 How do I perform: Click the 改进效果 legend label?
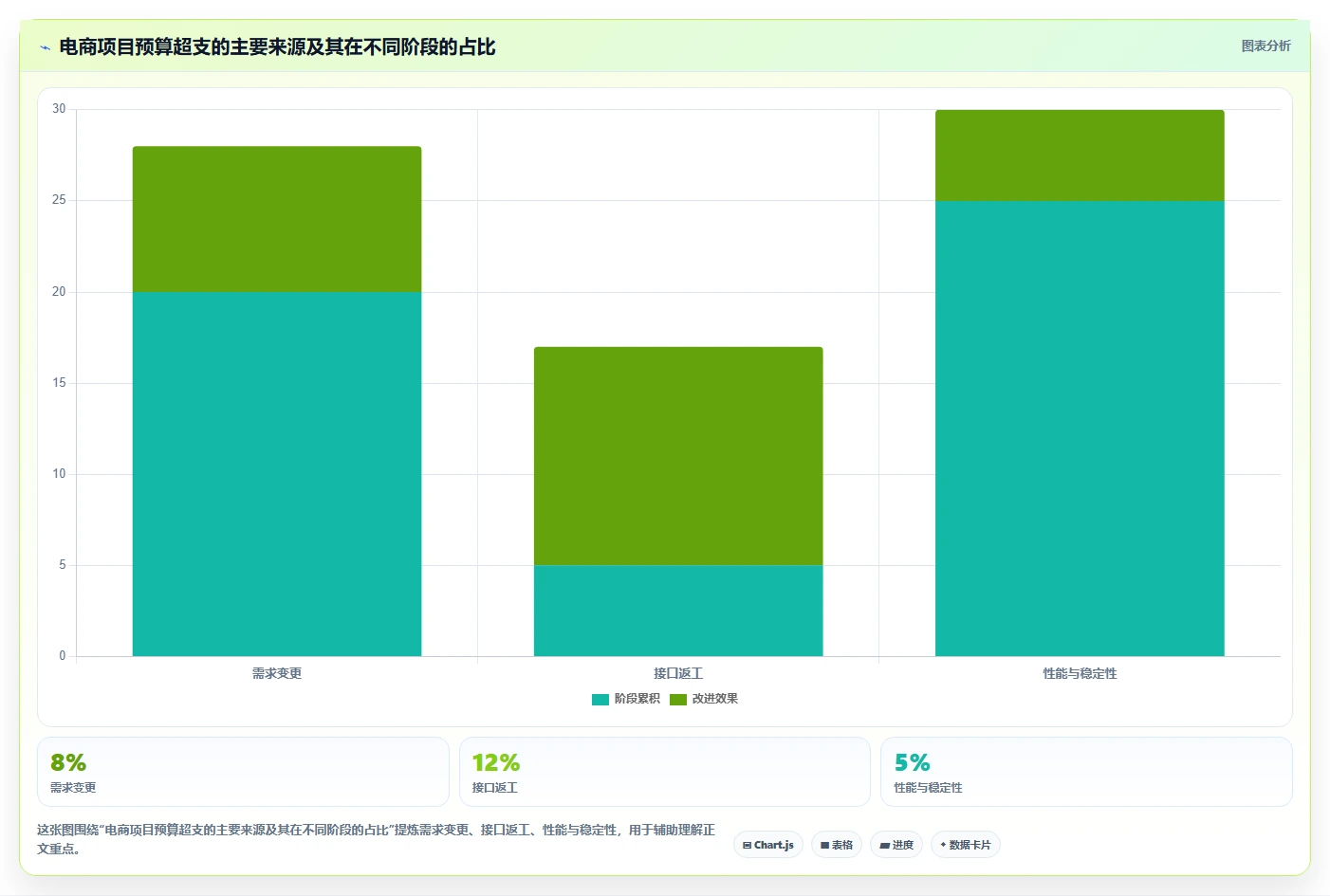pos(714,699)
